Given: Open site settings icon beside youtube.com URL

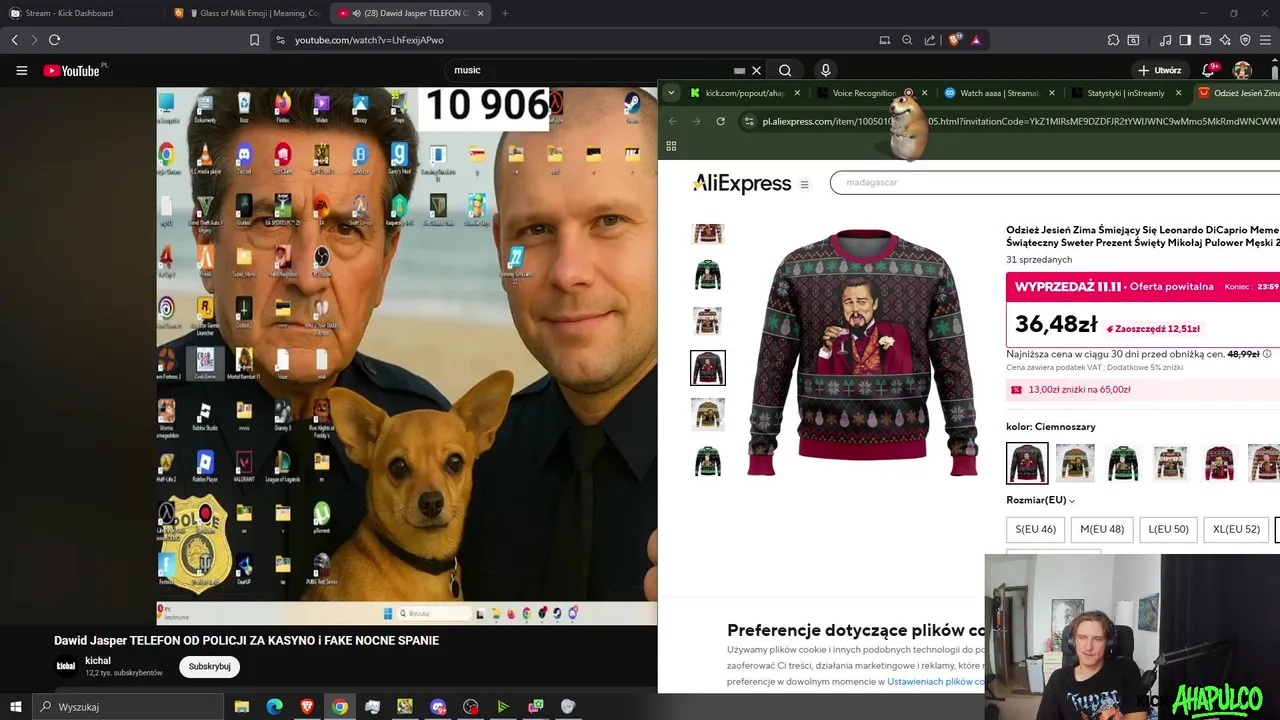Looking at the screenshot, I should click(280, 40).
